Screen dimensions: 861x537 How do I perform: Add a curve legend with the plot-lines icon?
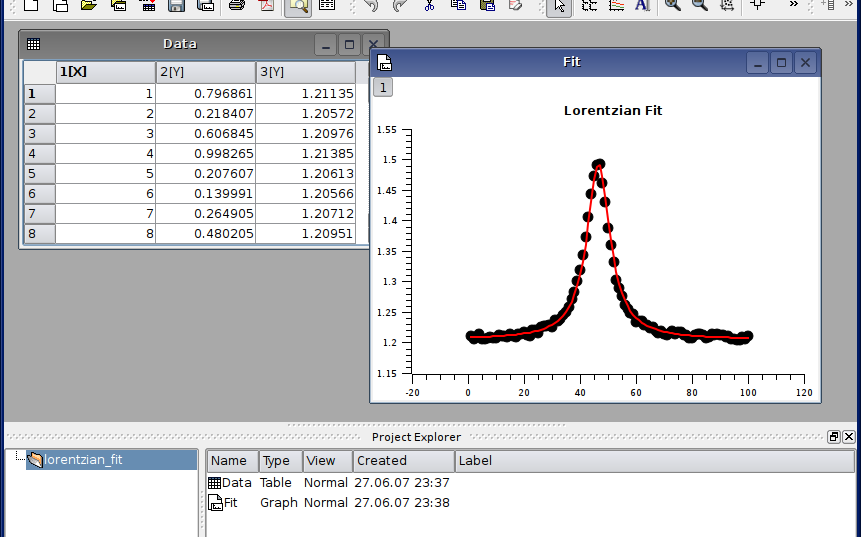(617, 5)
